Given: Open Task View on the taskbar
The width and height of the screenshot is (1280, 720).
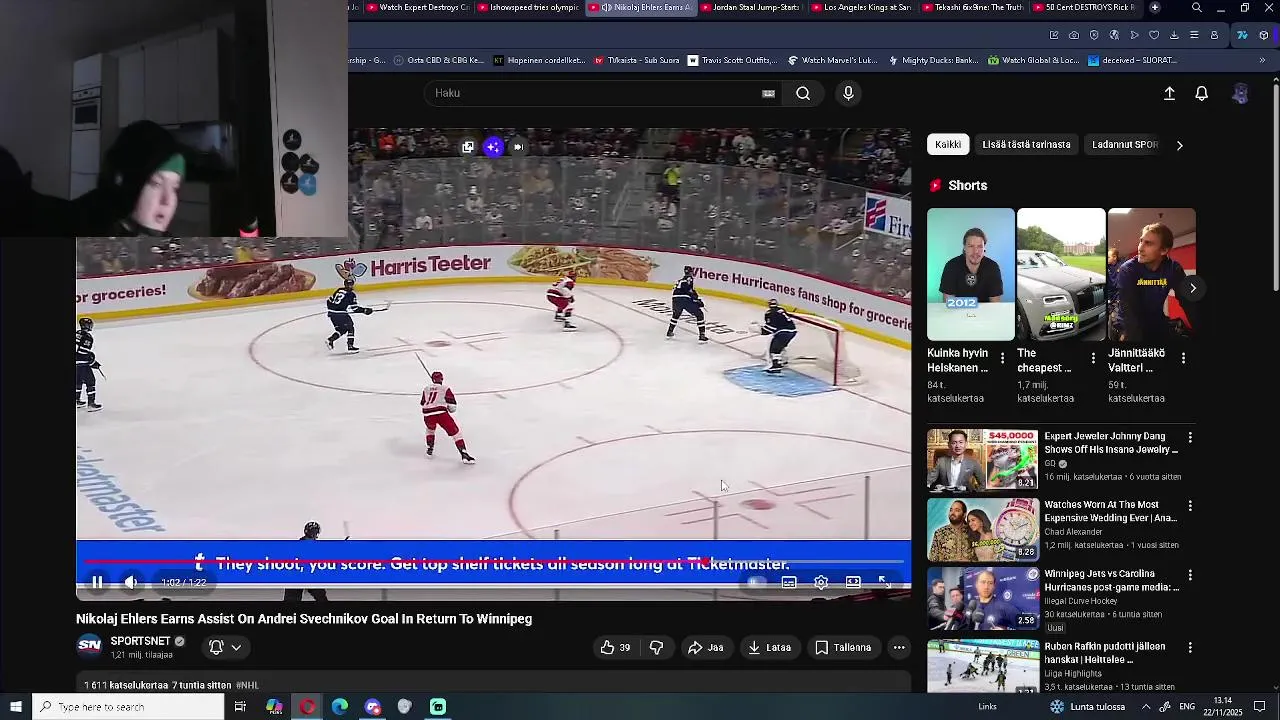Looking at the screenshot, I should click(x=240, y=707).
